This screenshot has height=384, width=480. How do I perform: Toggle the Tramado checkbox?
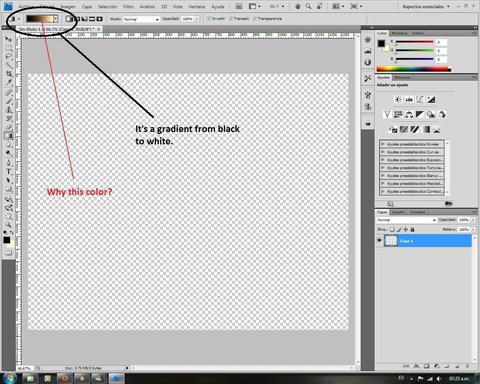pyautogui.click(x=231, y=19)
